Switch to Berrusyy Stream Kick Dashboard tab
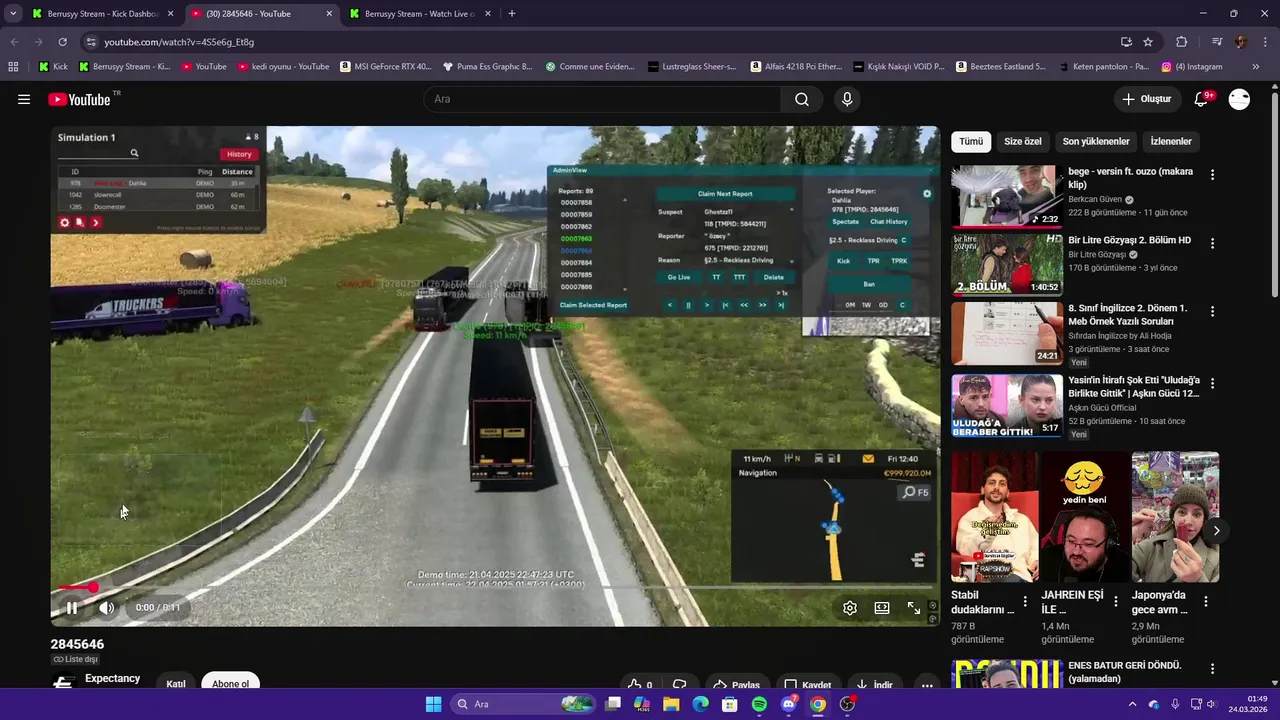The height and width of the screenshot is (720, 1280). 103,14
